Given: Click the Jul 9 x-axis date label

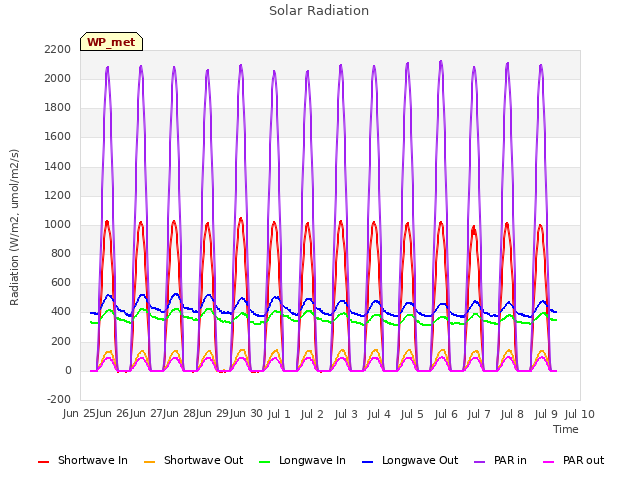Looking at the screenshot, I should click(x=546, y=415).
